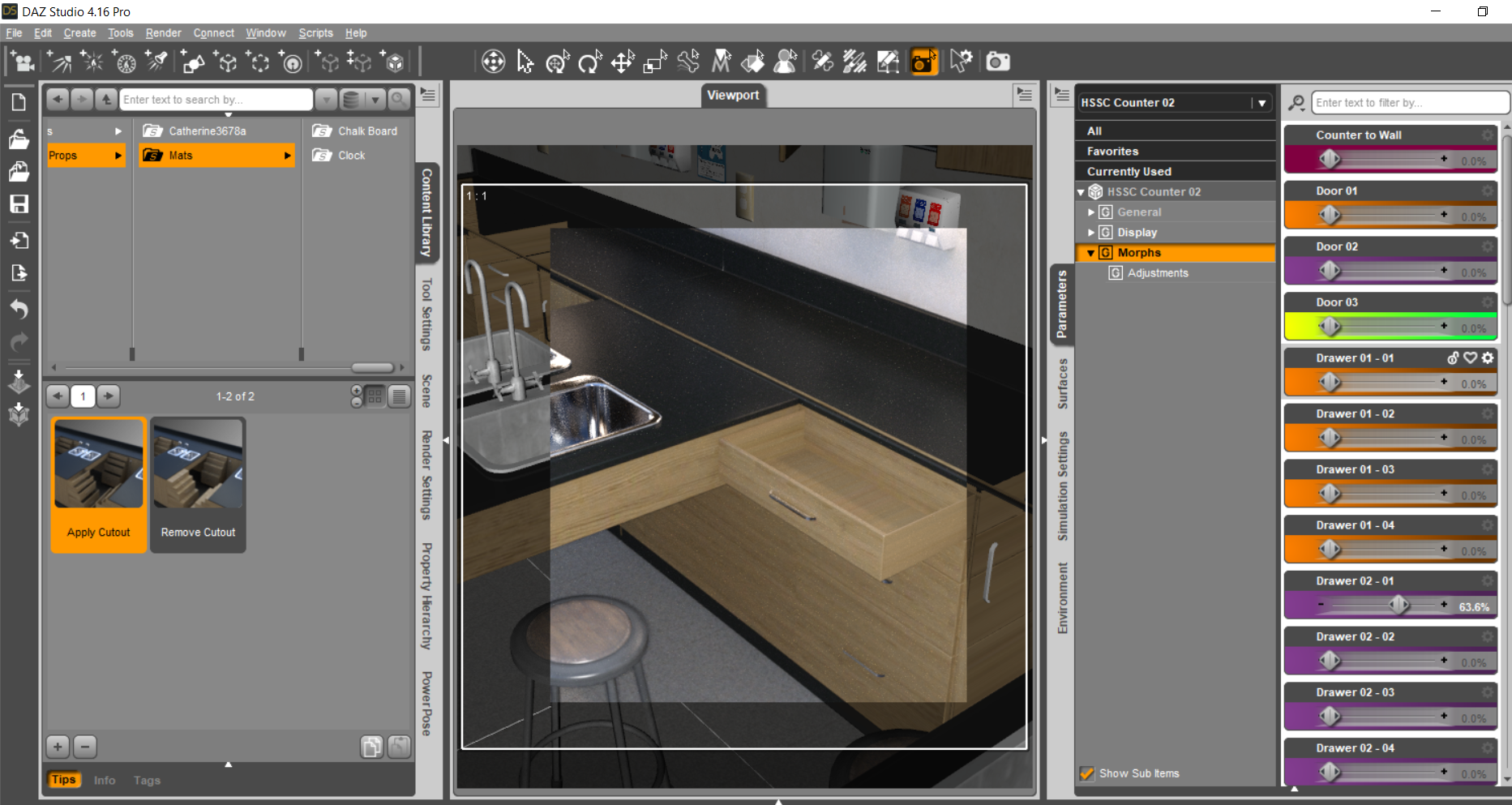Expand the Display group

[x=1091, y=232]
